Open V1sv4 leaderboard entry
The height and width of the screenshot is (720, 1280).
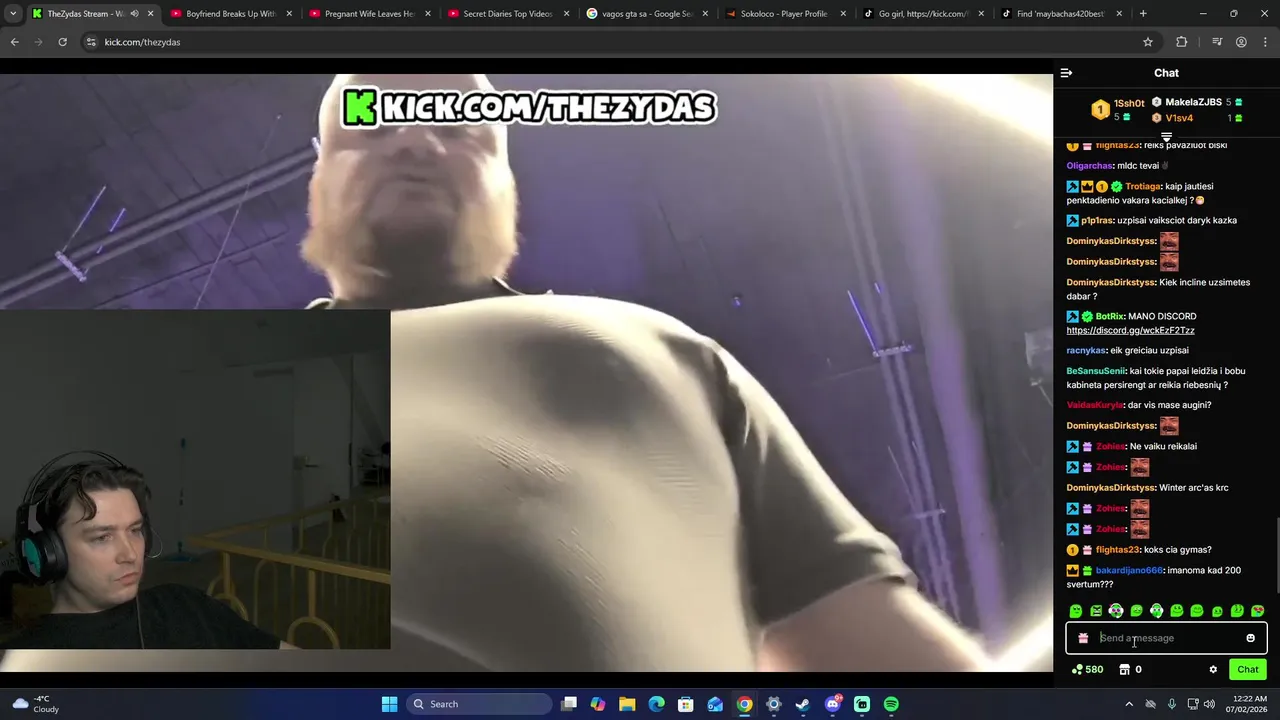pyautogui.click(x=1197, y=118)
